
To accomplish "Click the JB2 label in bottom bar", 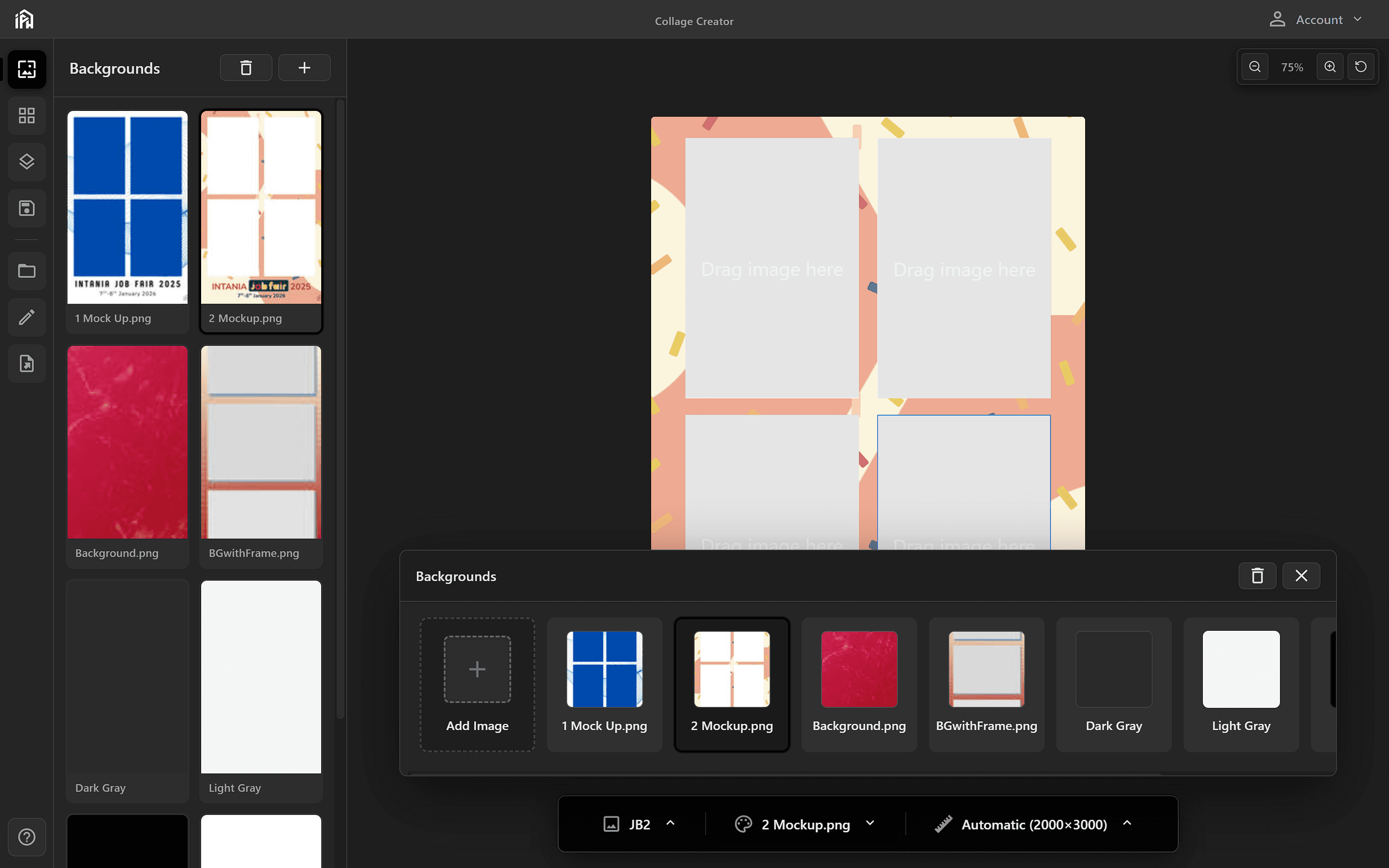I will pos(640,825).
